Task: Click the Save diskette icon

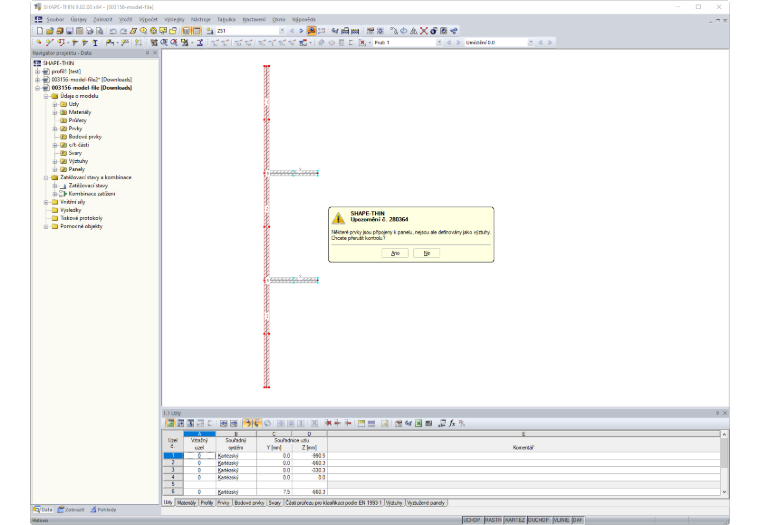Action: (x=69, y=31)
